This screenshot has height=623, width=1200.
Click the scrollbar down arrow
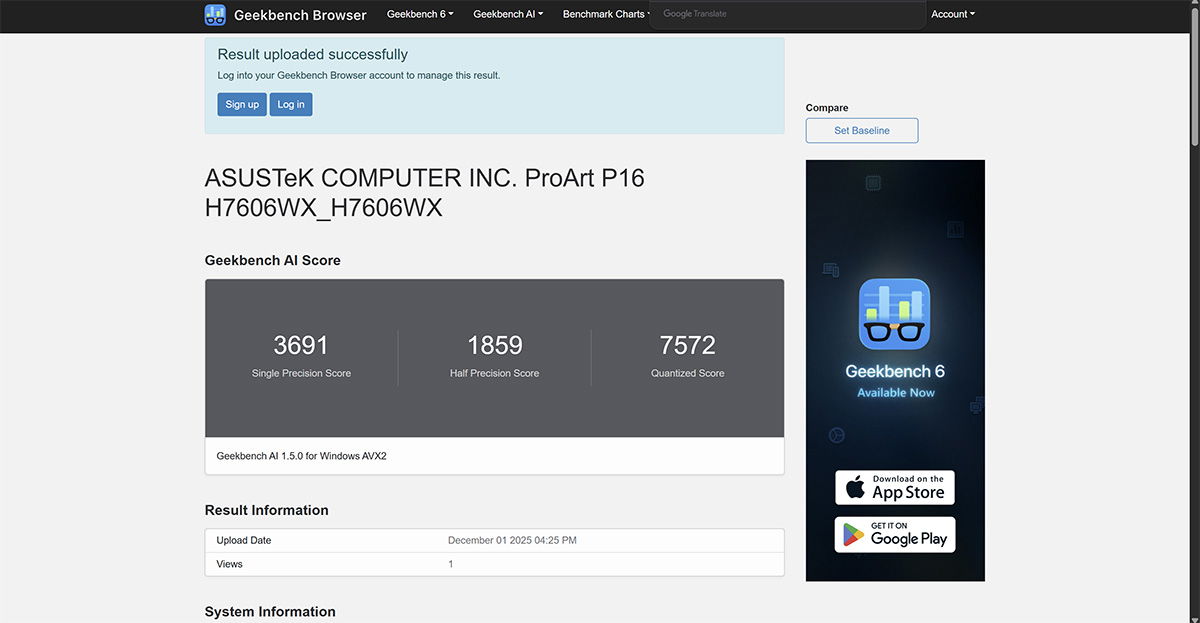(1193, 617)
